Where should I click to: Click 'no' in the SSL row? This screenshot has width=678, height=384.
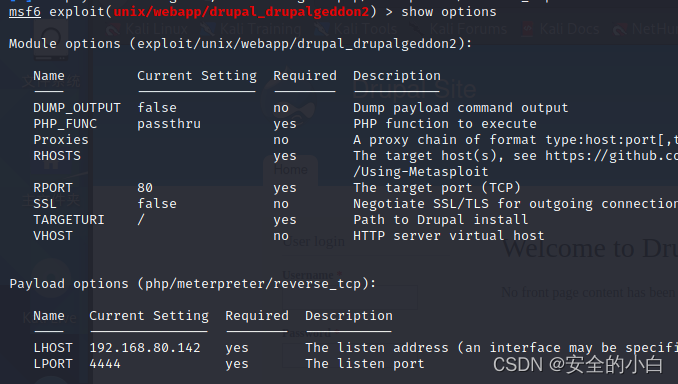click(x=281, y=205)
